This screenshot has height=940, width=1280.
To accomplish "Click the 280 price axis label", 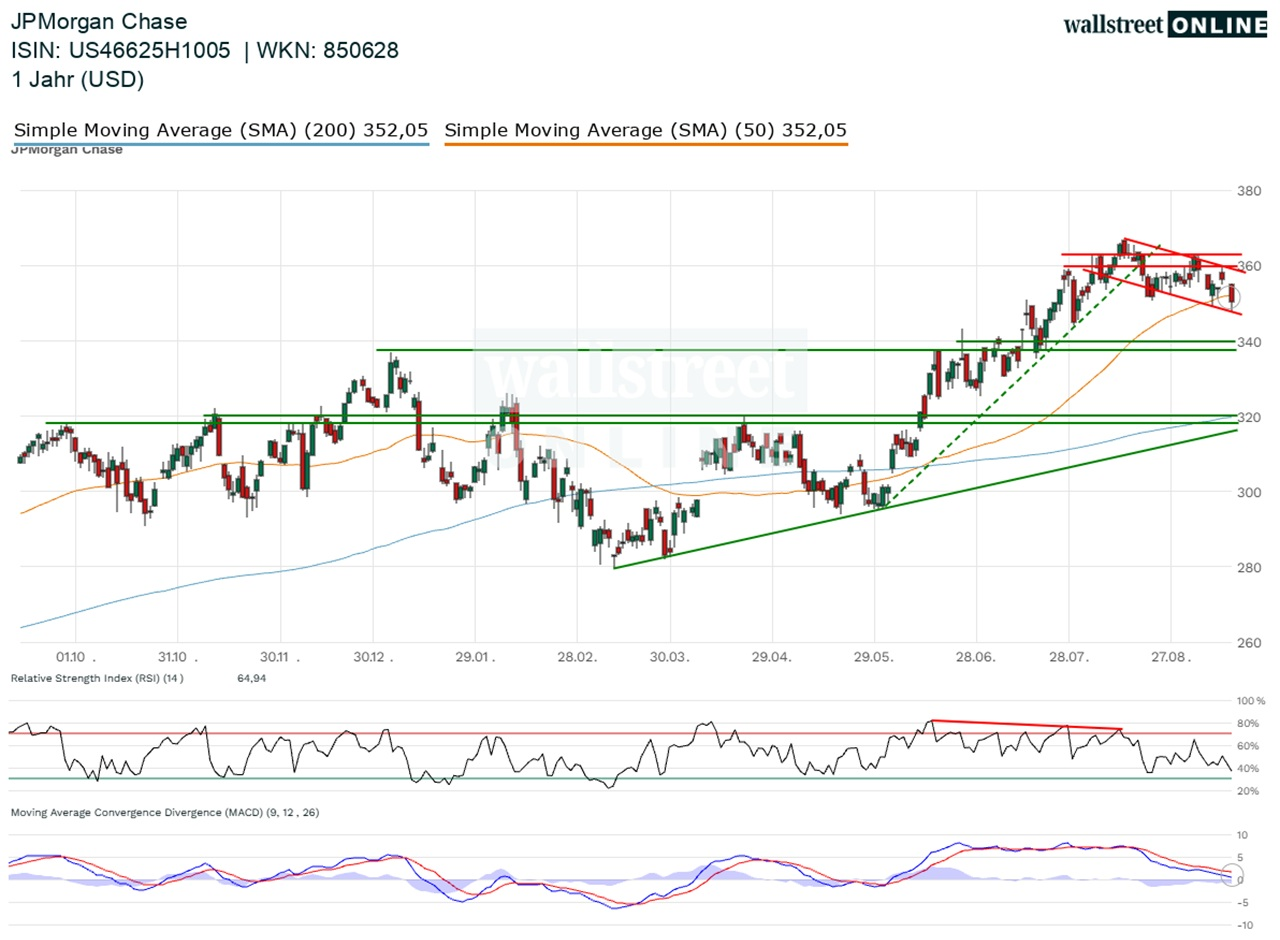I will (x=1251, y=567).
